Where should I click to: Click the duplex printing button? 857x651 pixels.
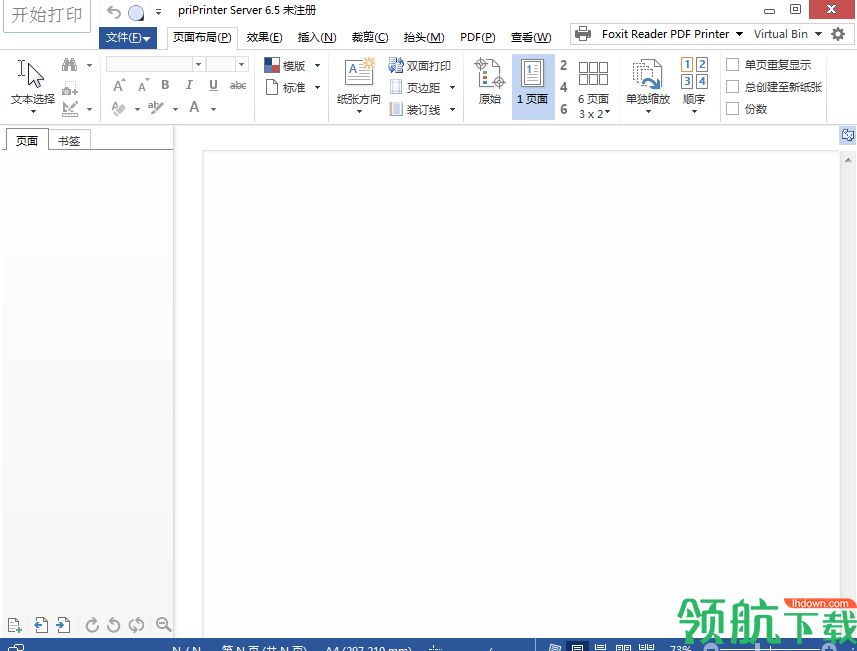point(420,66)
